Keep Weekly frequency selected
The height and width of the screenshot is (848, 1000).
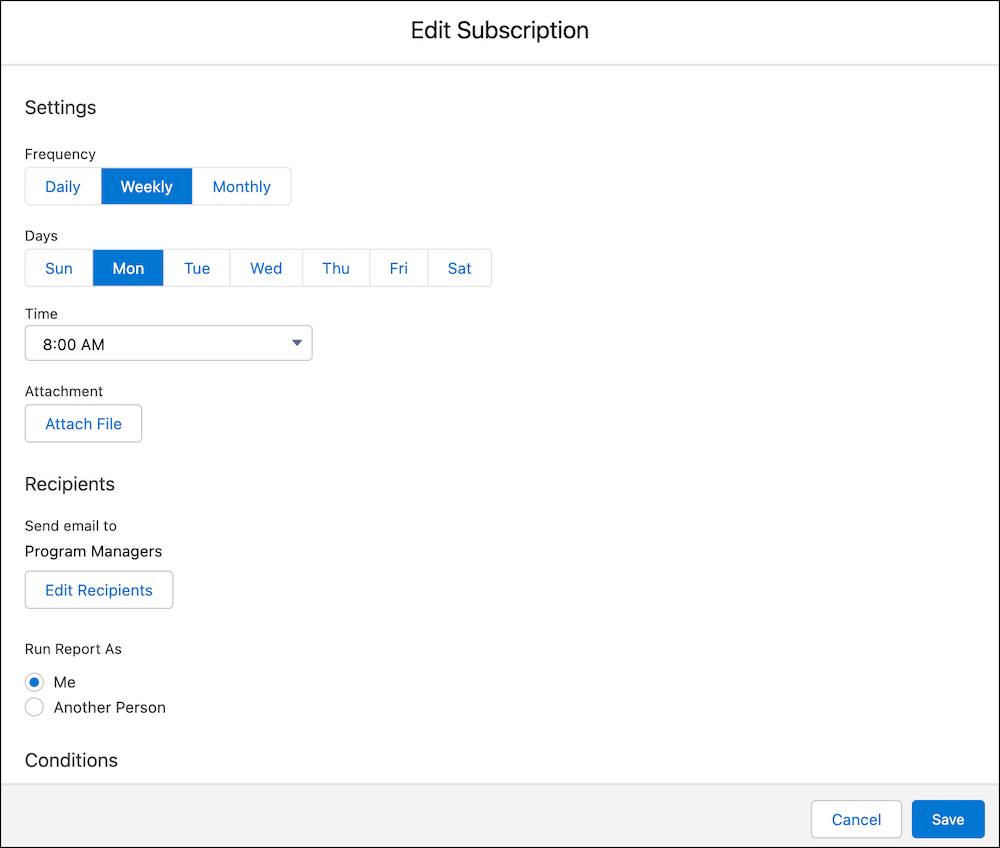[x=146, y=186]
